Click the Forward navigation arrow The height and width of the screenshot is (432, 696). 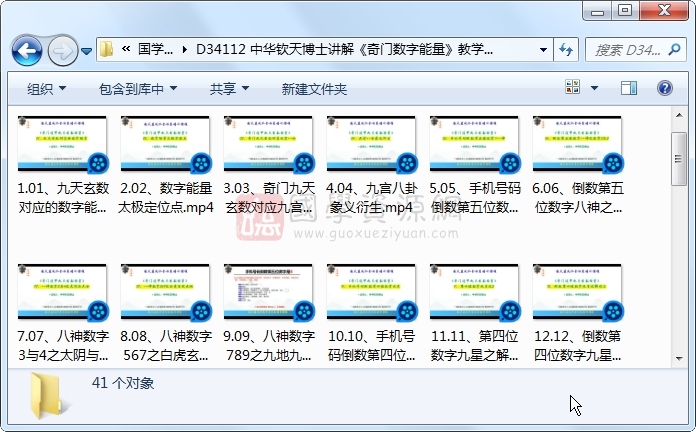pyautogui.click(x=62, y=51)
